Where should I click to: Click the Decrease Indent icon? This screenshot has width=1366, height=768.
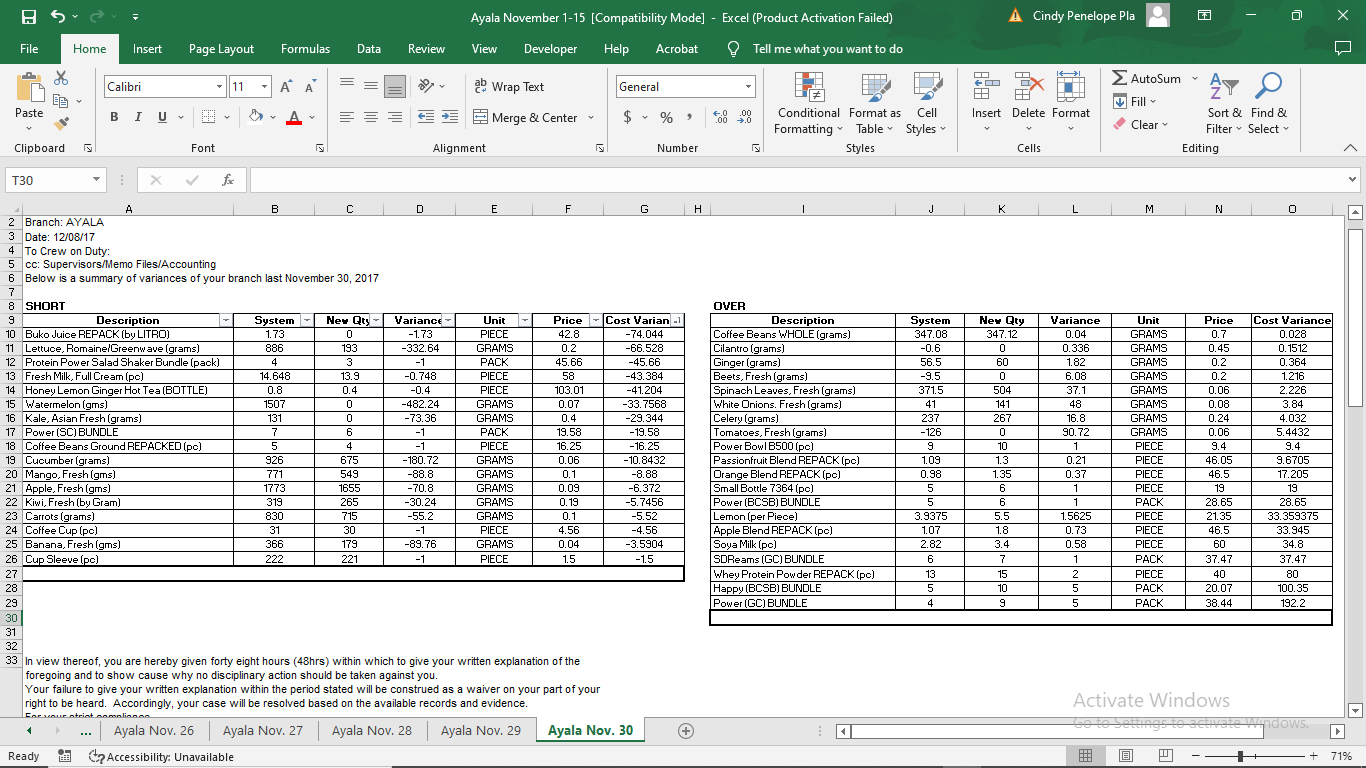pos(425,117)
